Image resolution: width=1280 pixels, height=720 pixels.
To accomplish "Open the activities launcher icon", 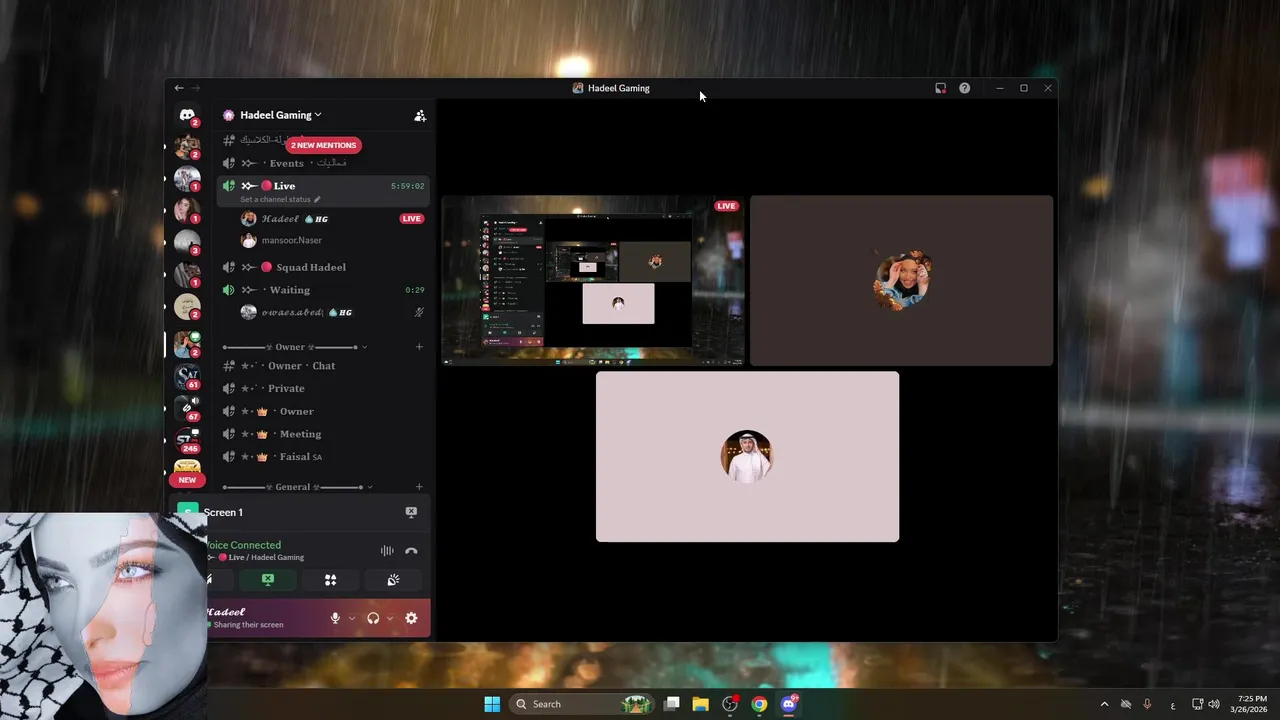I will (330, 580).
